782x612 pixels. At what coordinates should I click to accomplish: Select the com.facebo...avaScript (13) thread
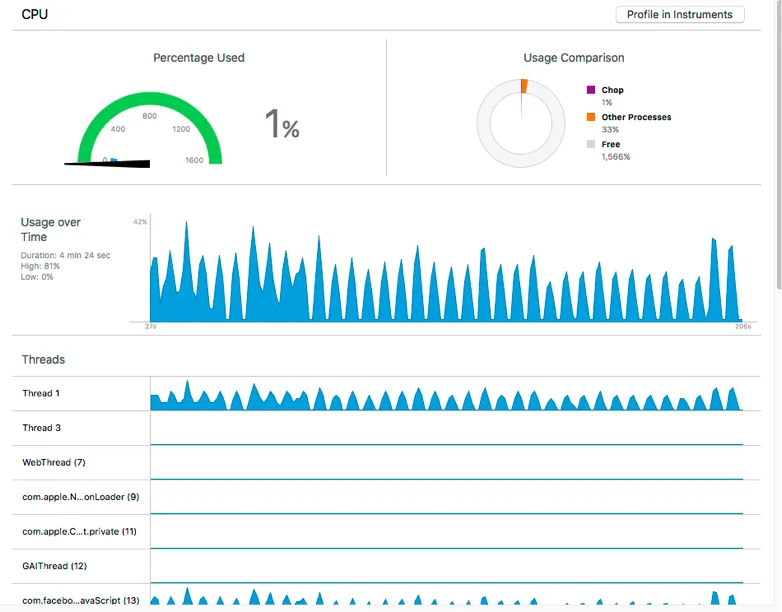pyautogui.click(x=81, y=600)
